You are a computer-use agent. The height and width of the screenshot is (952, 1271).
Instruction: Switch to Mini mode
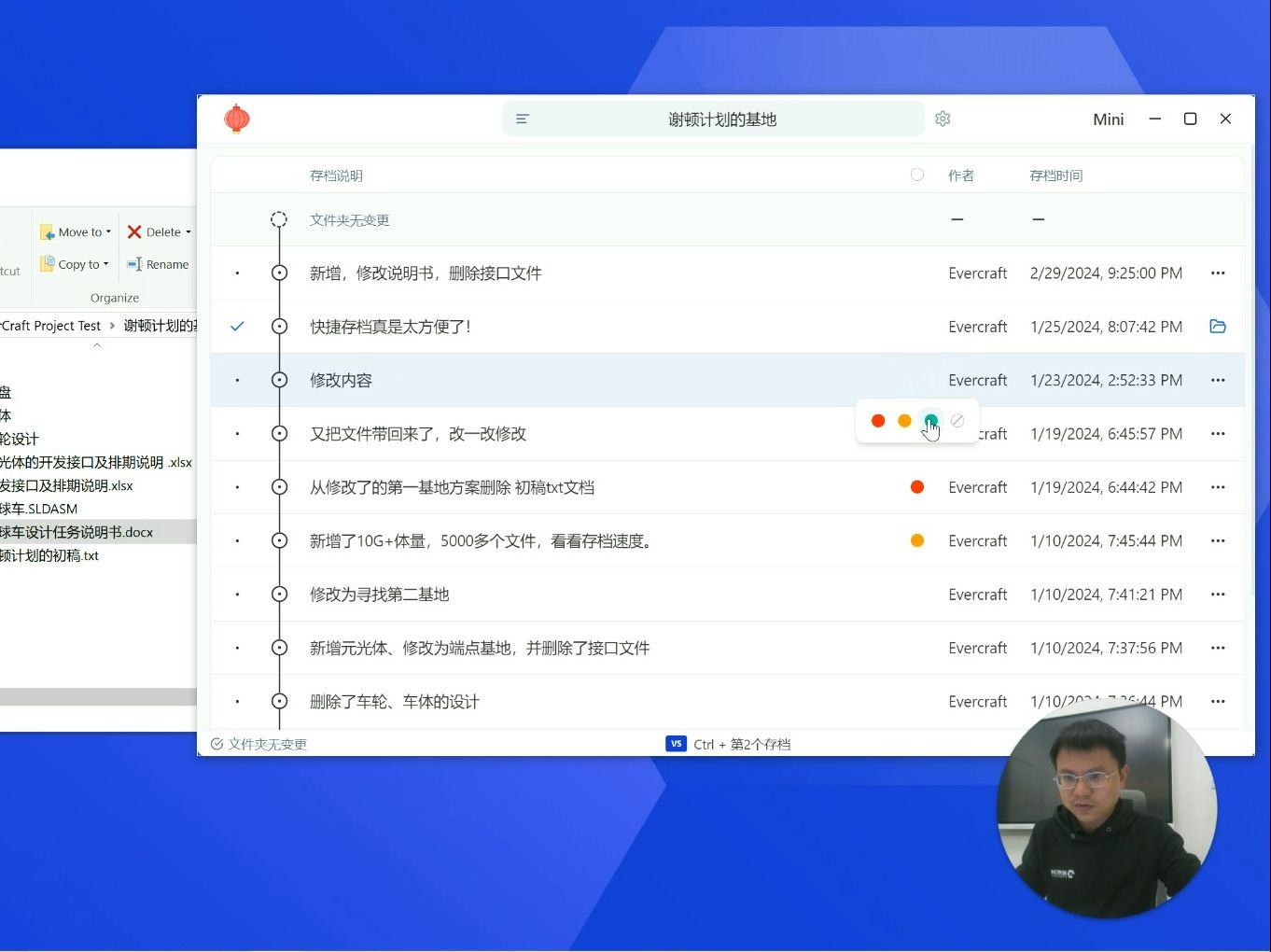tap(1109, 119)
